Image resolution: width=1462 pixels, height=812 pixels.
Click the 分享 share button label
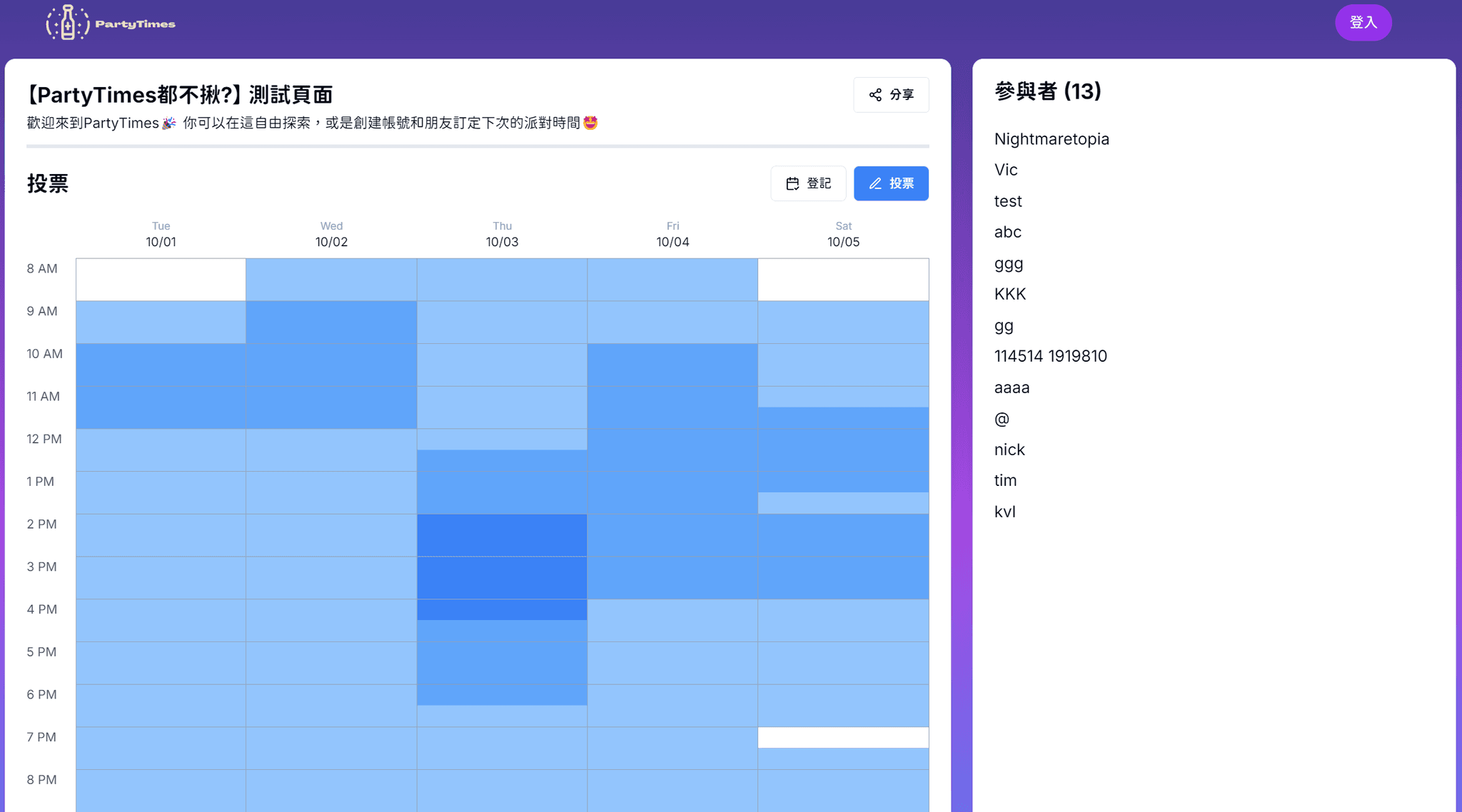(x=902, y=95)
